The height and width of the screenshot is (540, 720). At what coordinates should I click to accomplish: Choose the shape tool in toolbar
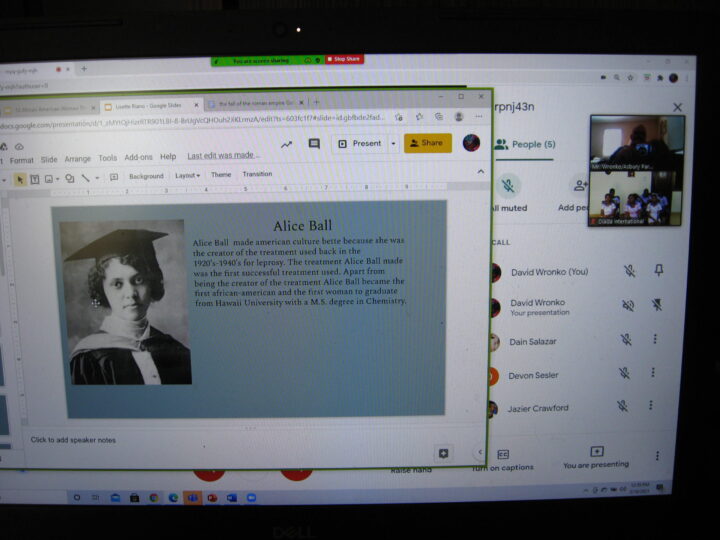pos(69,178)
